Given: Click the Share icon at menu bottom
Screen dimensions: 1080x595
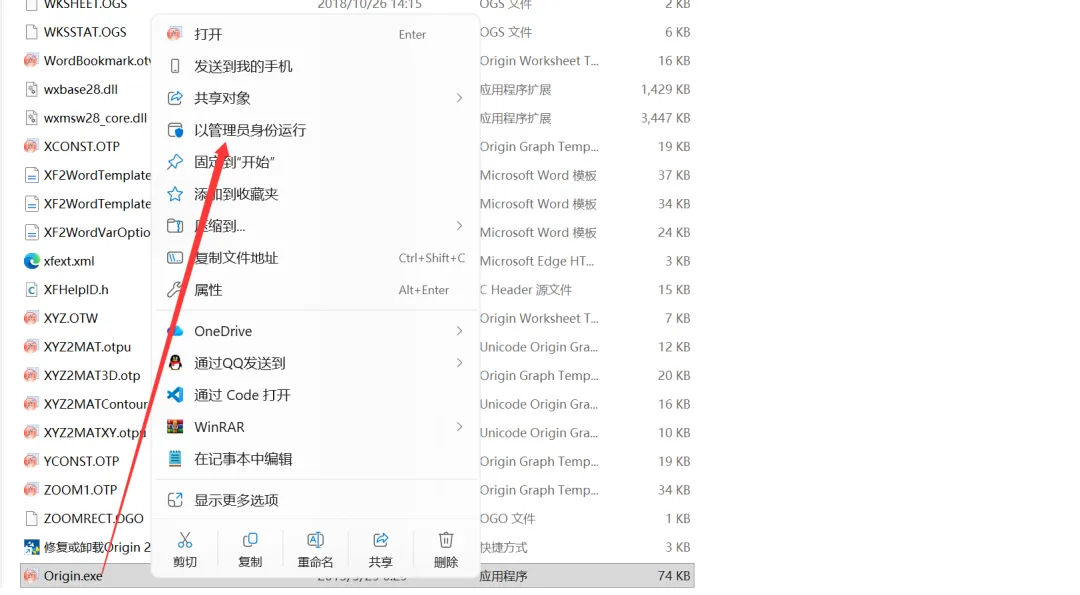Looking at the screenshot, I should (380, 540).
